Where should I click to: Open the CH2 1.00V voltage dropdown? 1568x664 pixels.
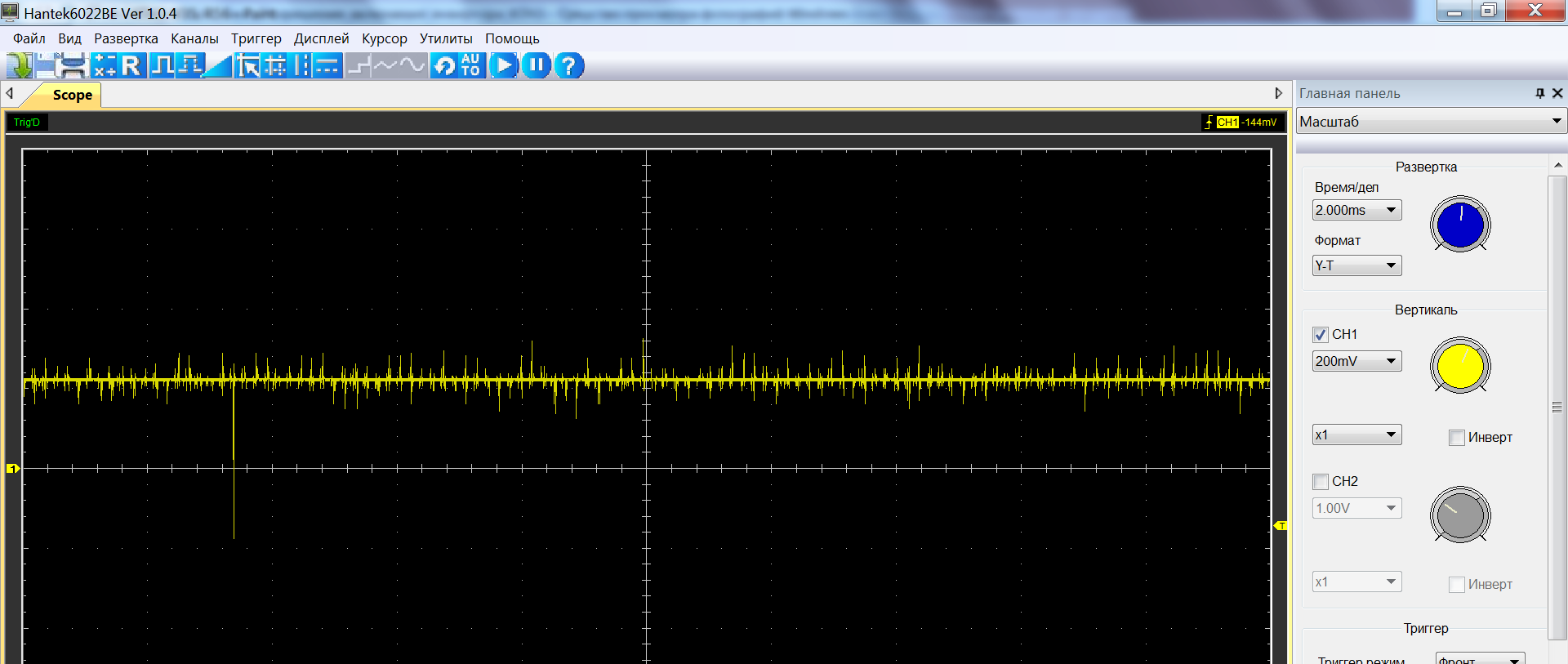[1356, 508]
